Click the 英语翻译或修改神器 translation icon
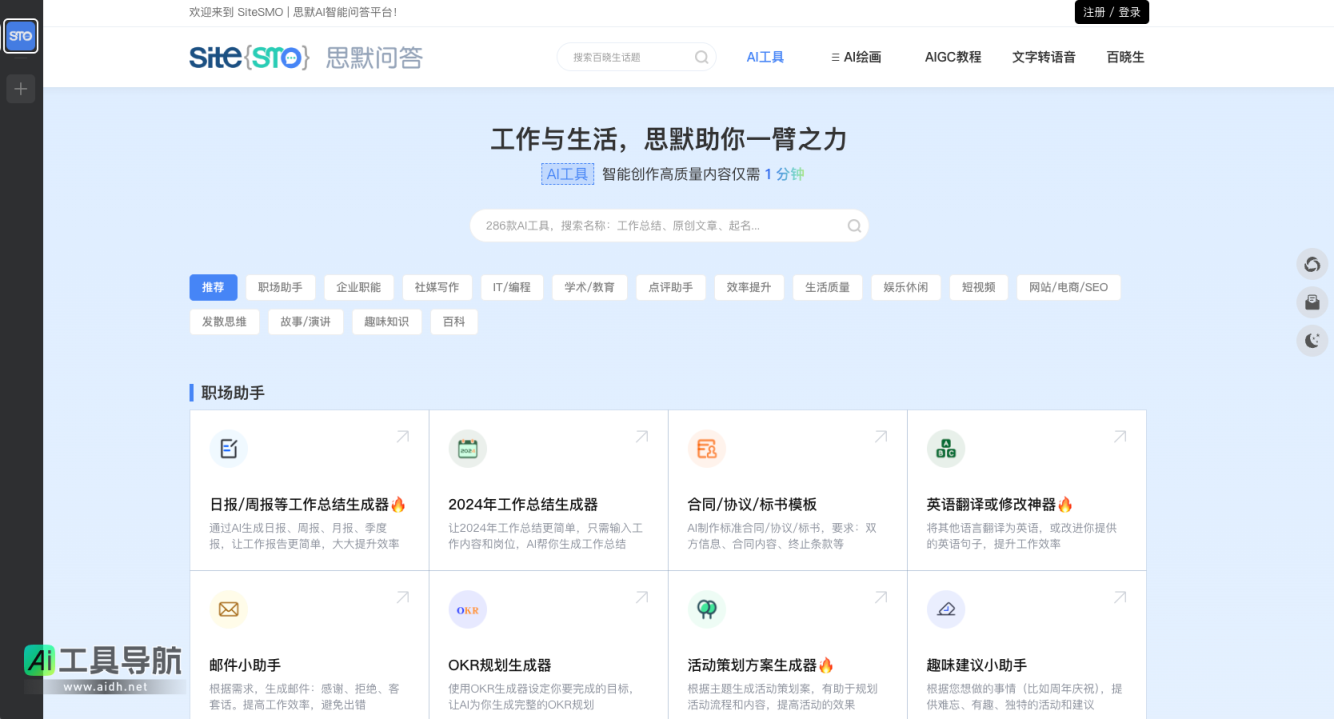The image size is (1334, 719). (x=946, y=449)
